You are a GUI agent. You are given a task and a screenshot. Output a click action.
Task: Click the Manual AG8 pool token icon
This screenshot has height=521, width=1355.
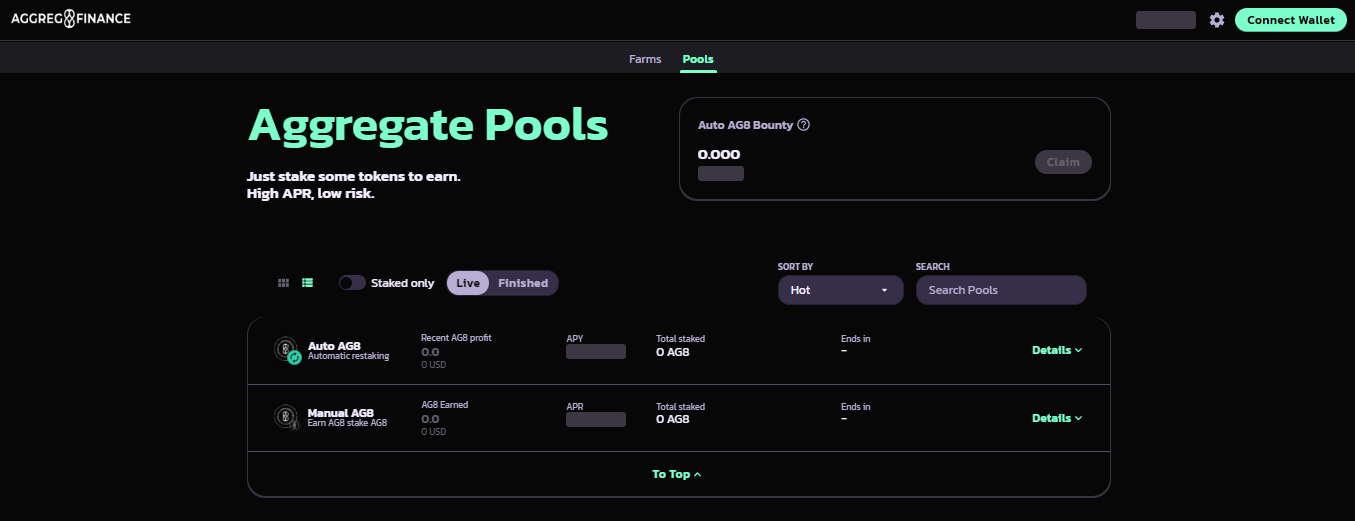pos(287,418)
